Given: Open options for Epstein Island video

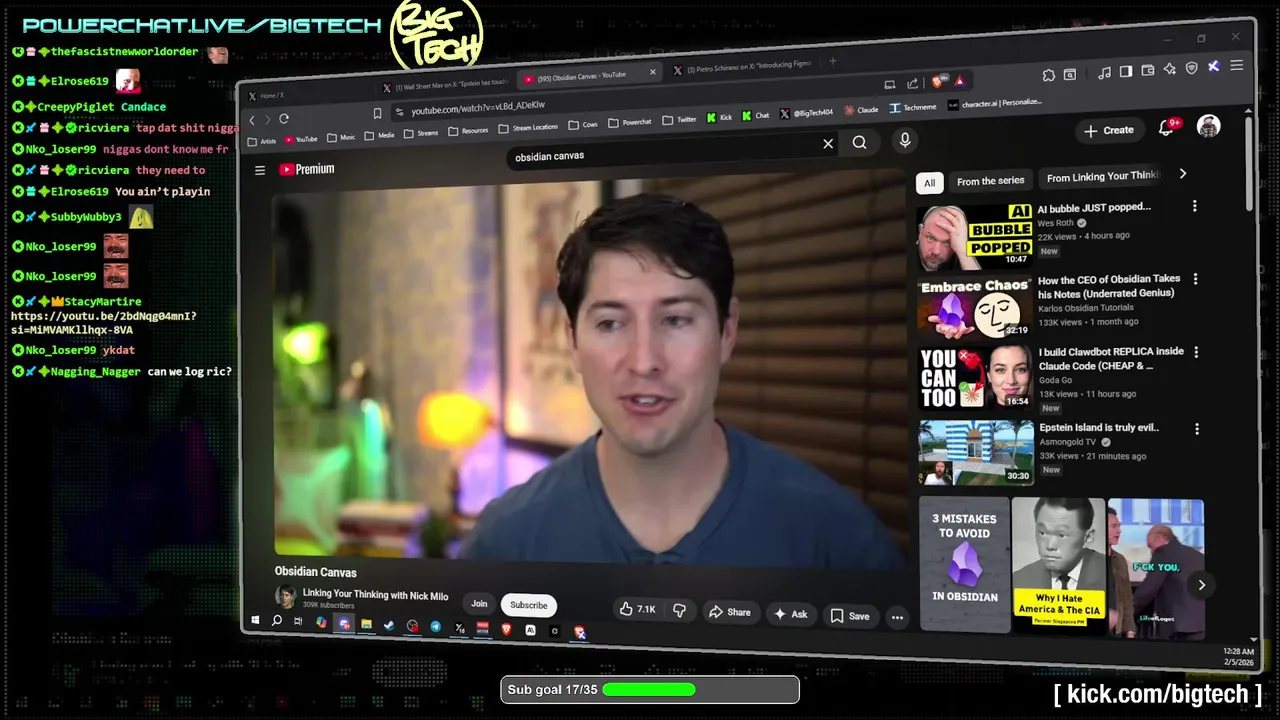Looking at the screenshot, I should tap(1197, 429).
